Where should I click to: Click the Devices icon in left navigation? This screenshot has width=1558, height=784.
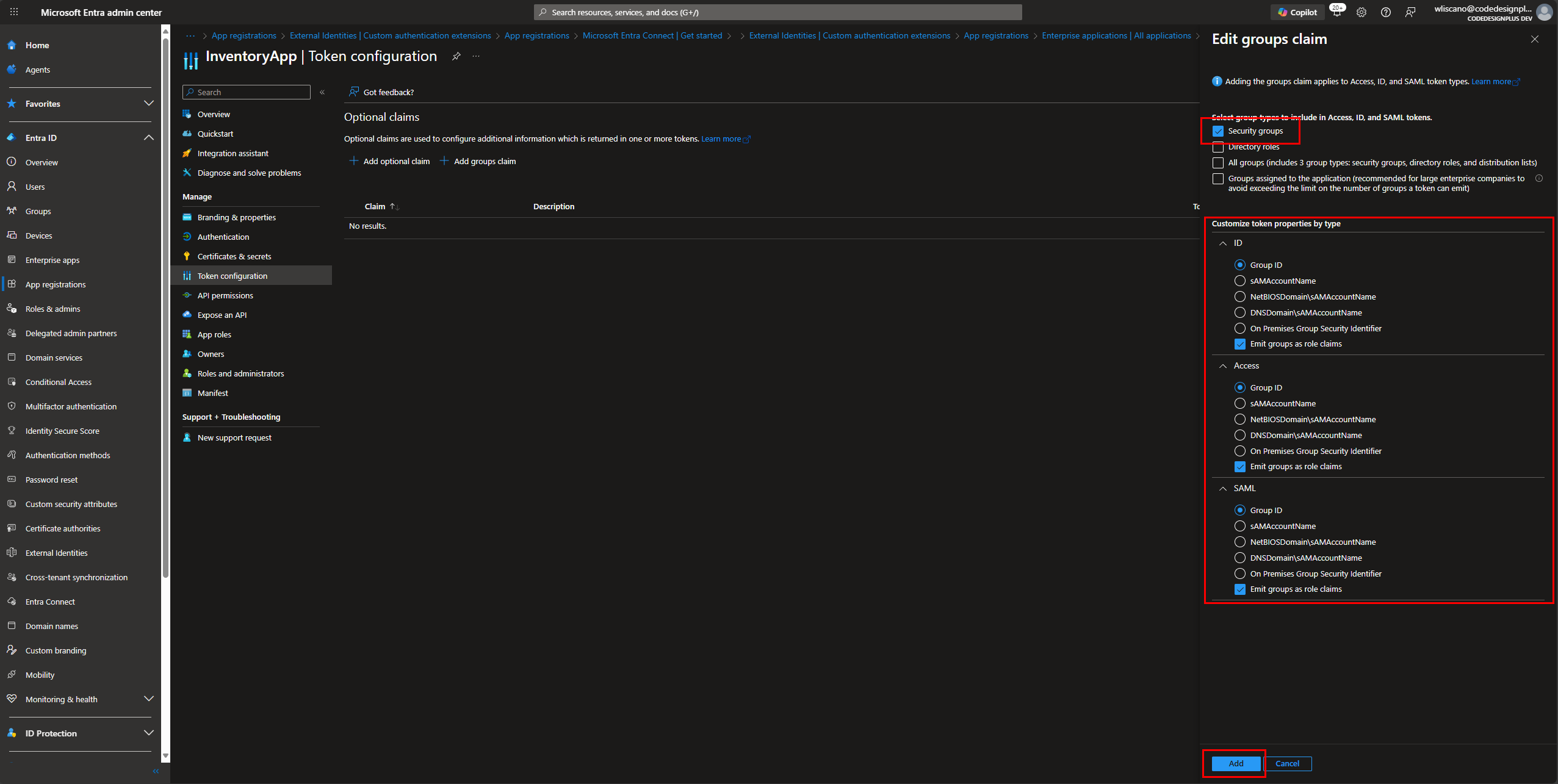pyautogui.click(x=12, y=236)
